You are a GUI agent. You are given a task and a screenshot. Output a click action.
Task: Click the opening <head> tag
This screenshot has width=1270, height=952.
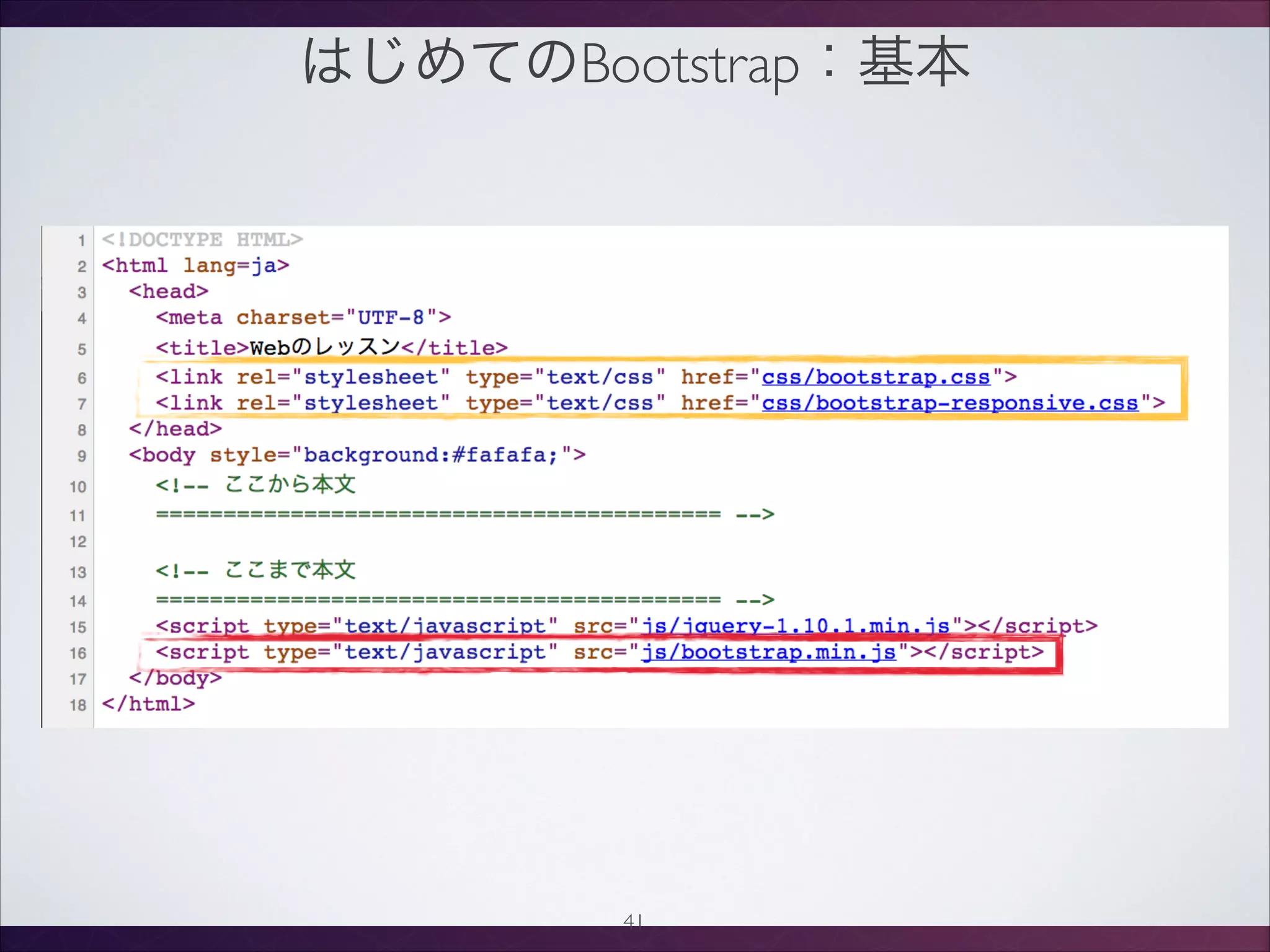point(169,291)
